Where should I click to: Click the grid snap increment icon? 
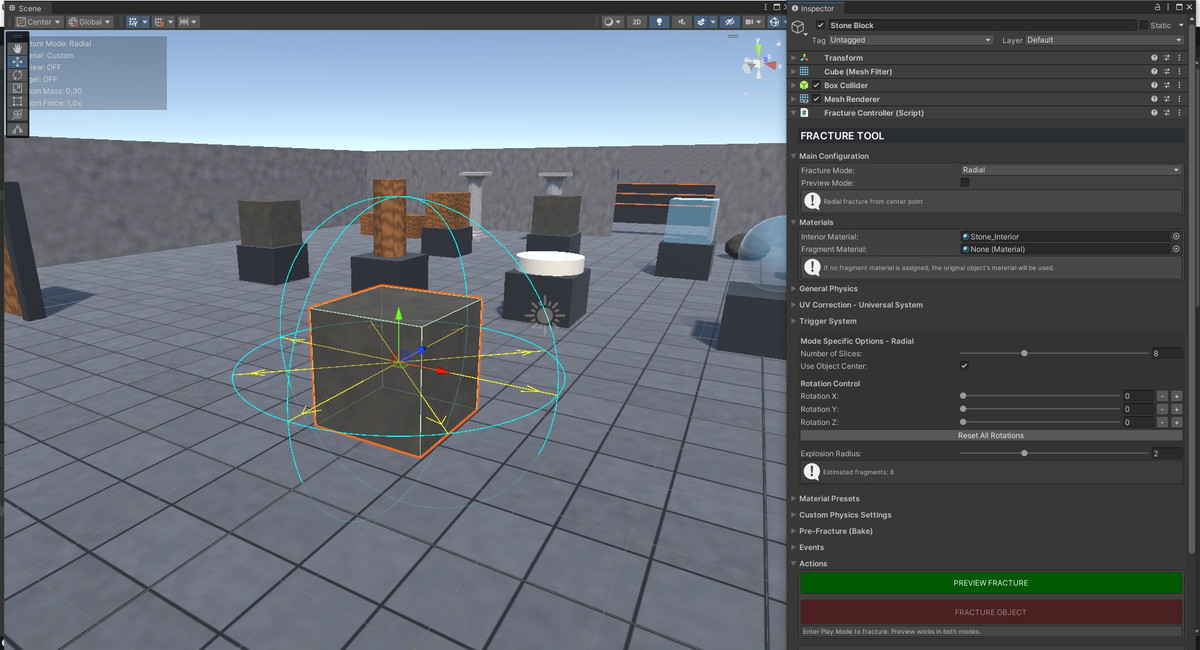[159, 21]
